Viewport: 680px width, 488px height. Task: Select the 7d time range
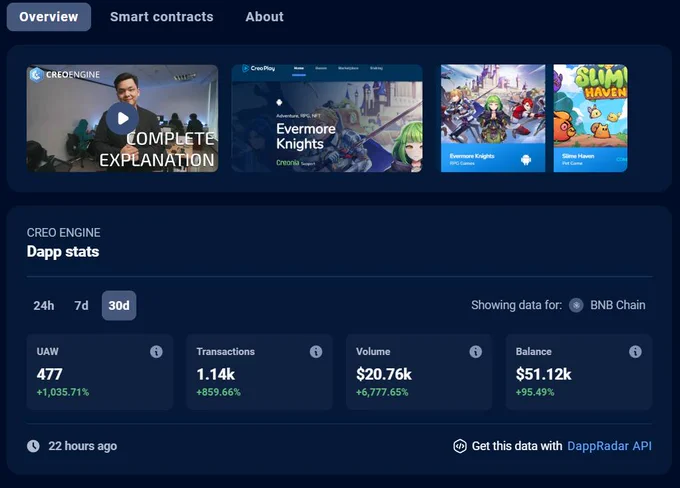pos(81,306)
